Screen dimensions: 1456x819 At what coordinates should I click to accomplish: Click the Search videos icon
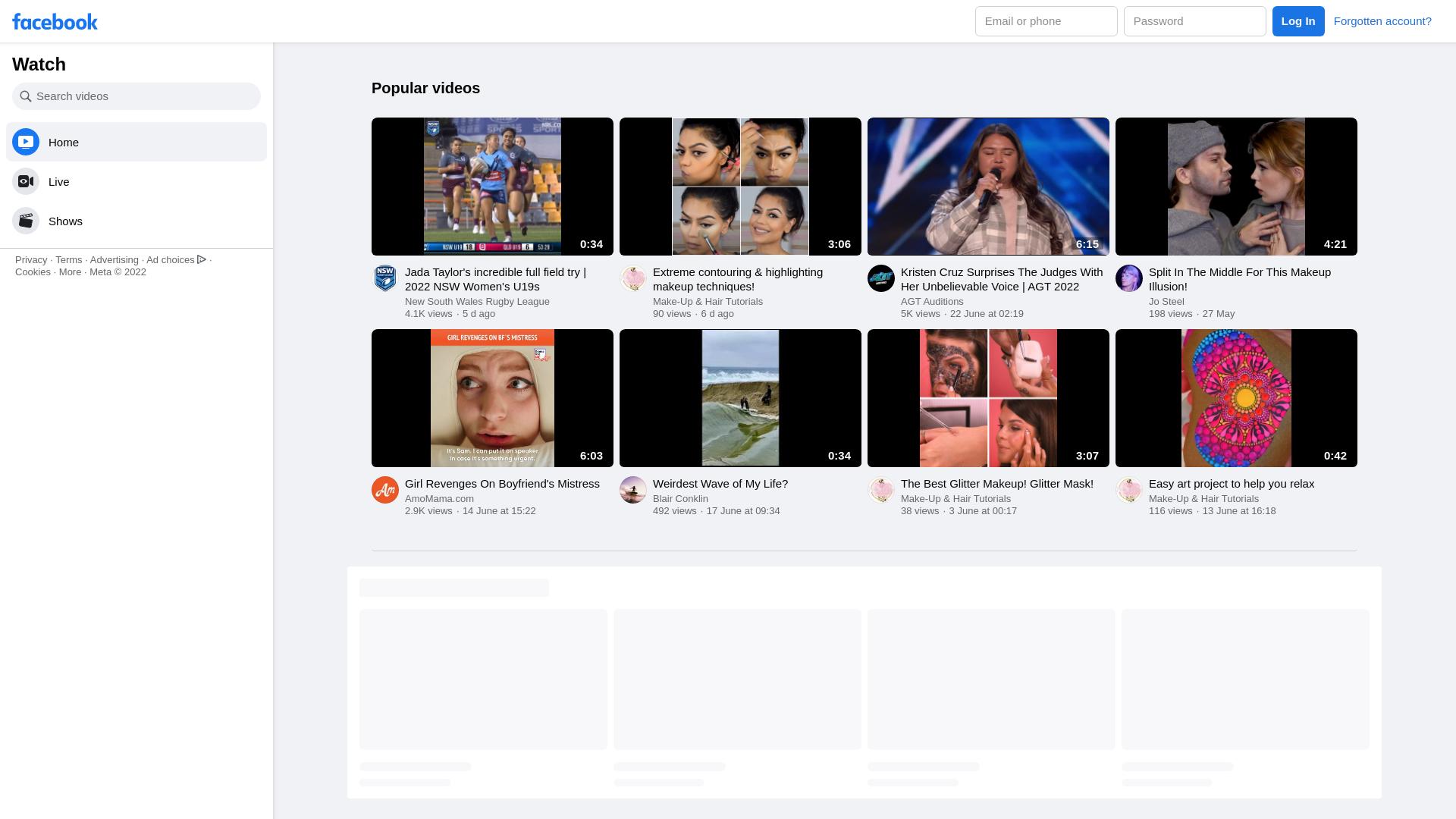(26, 96)
